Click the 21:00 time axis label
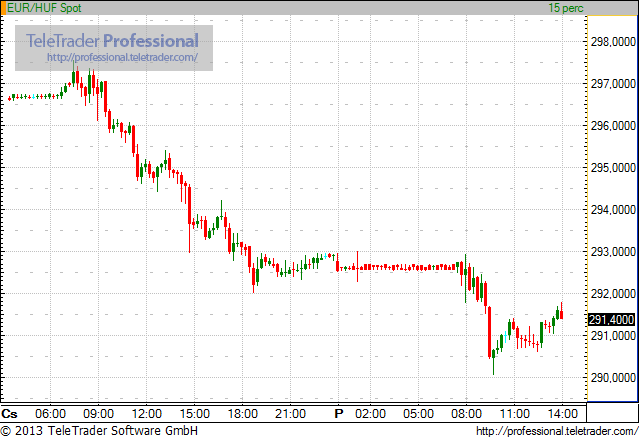 coord(290,414)
